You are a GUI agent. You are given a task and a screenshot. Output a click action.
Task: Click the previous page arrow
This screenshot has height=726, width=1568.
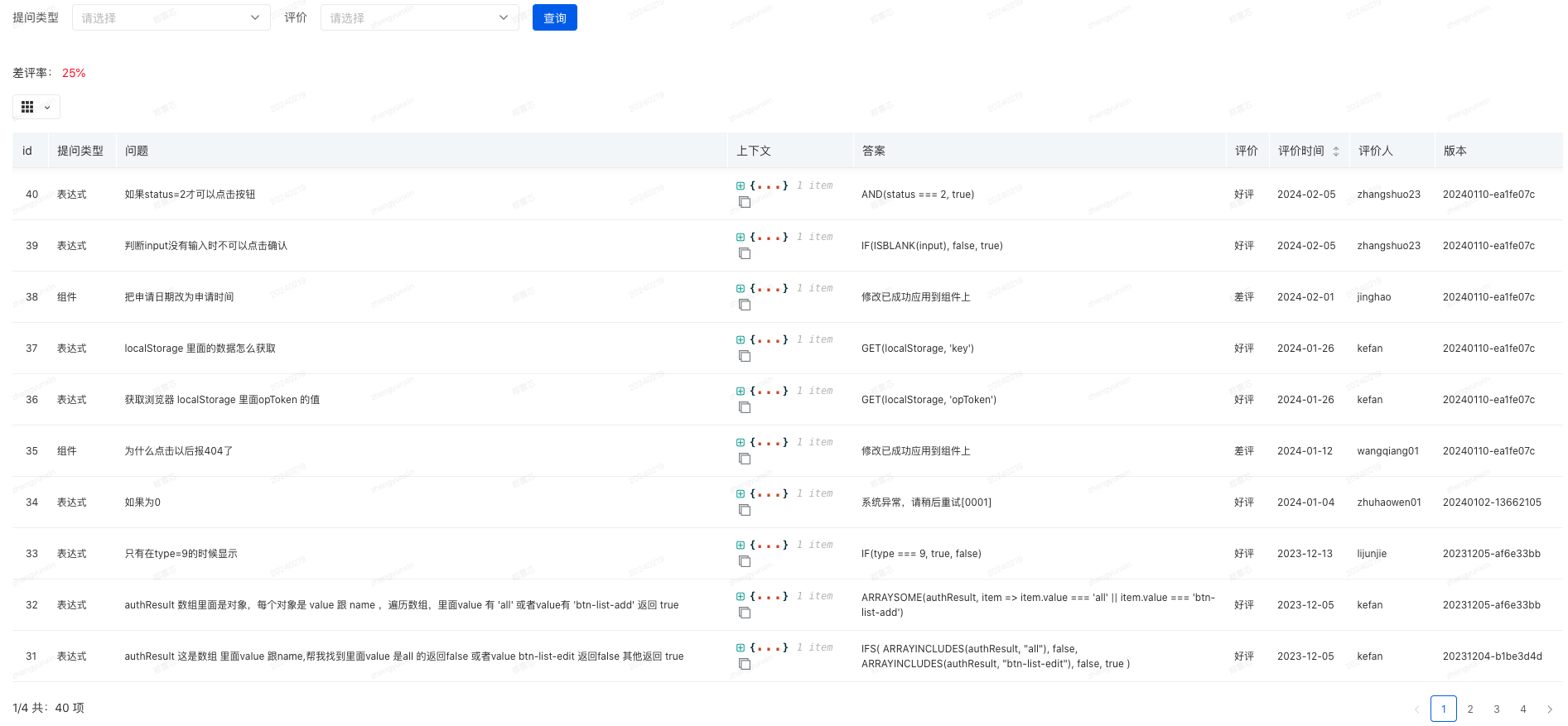pyautogui.click(x=1417, y=709)
